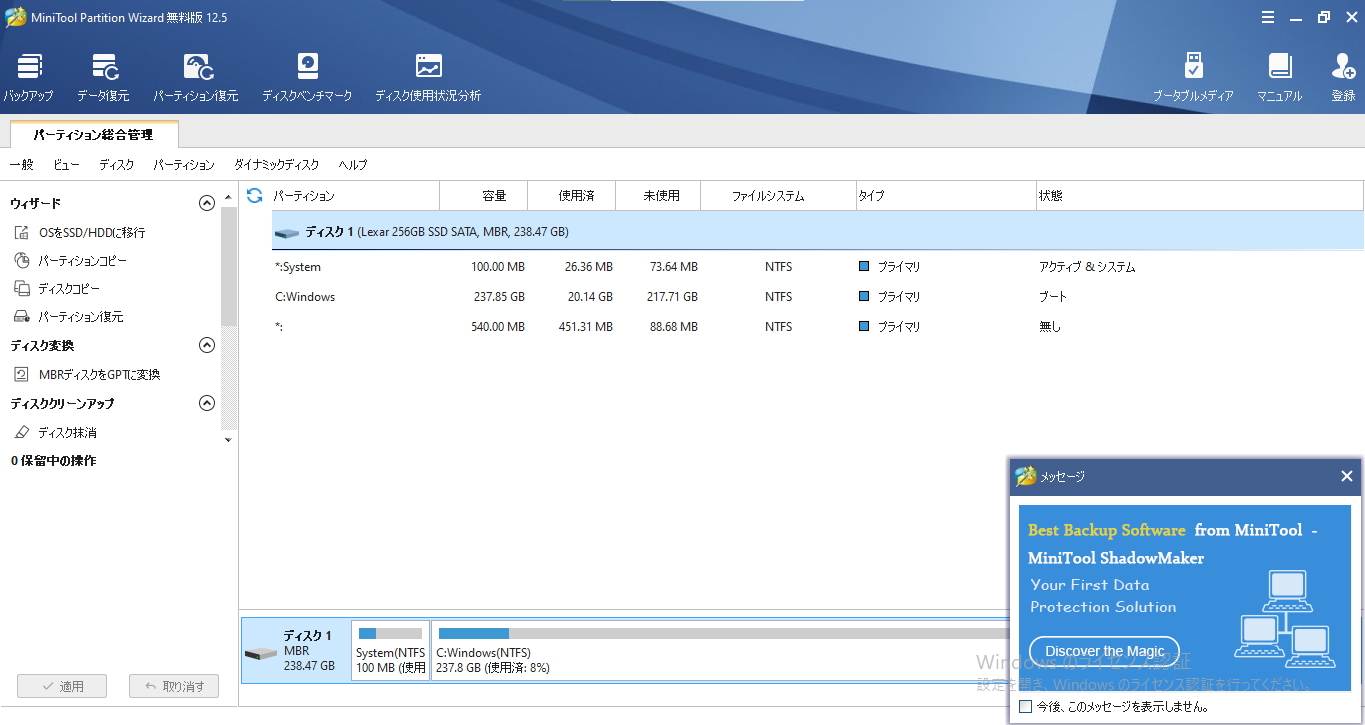Open the パーティション menu

pyautogui.click(x=184, y=165)
